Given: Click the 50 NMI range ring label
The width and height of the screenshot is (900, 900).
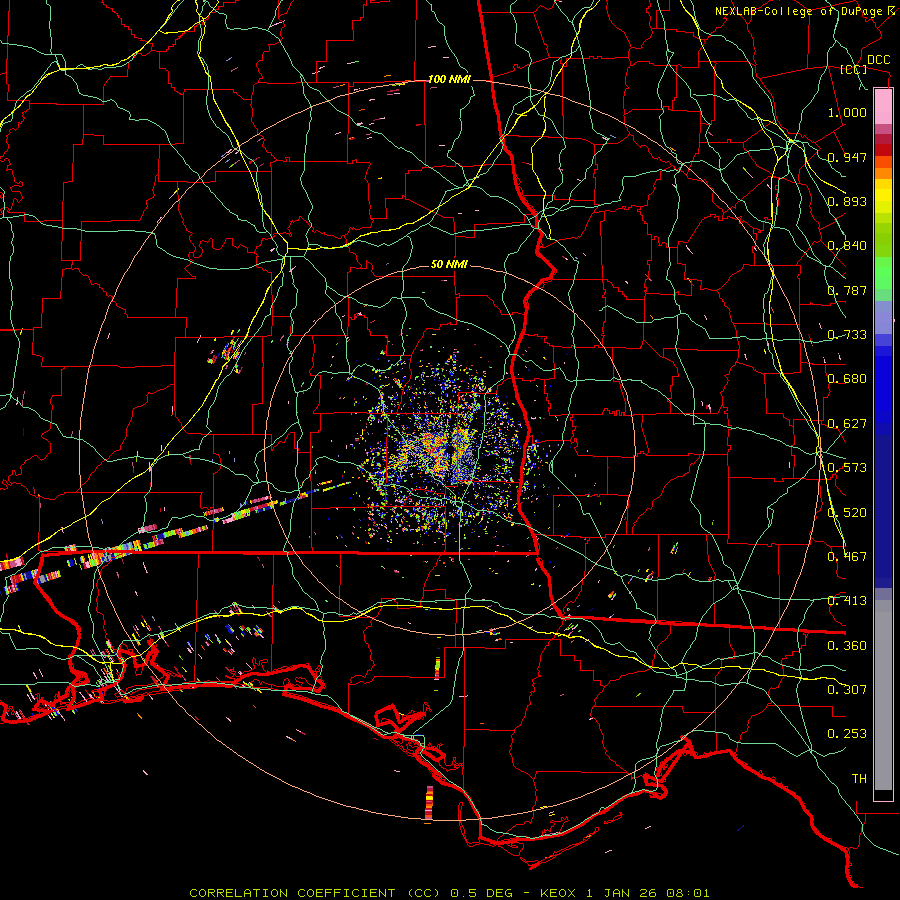Looking at the screenshot, I should point(449,265).
